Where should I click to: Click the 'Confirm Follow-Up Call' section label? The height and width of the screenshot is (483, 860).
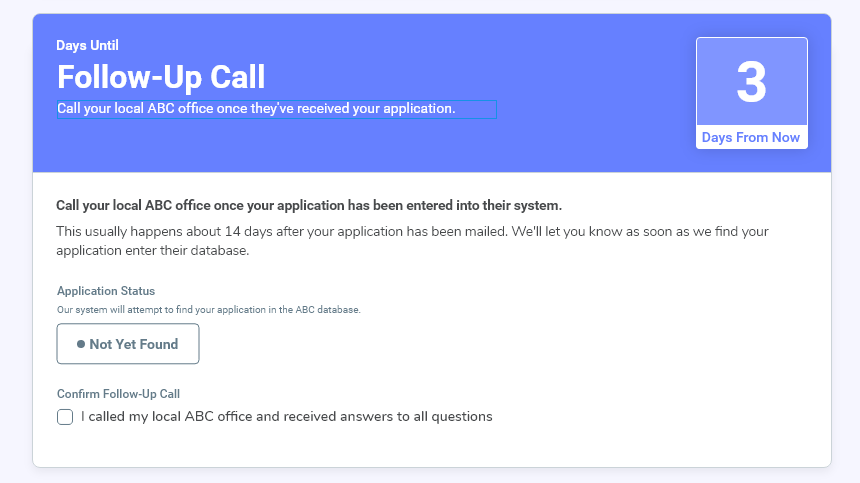click(x=118, y=394)
